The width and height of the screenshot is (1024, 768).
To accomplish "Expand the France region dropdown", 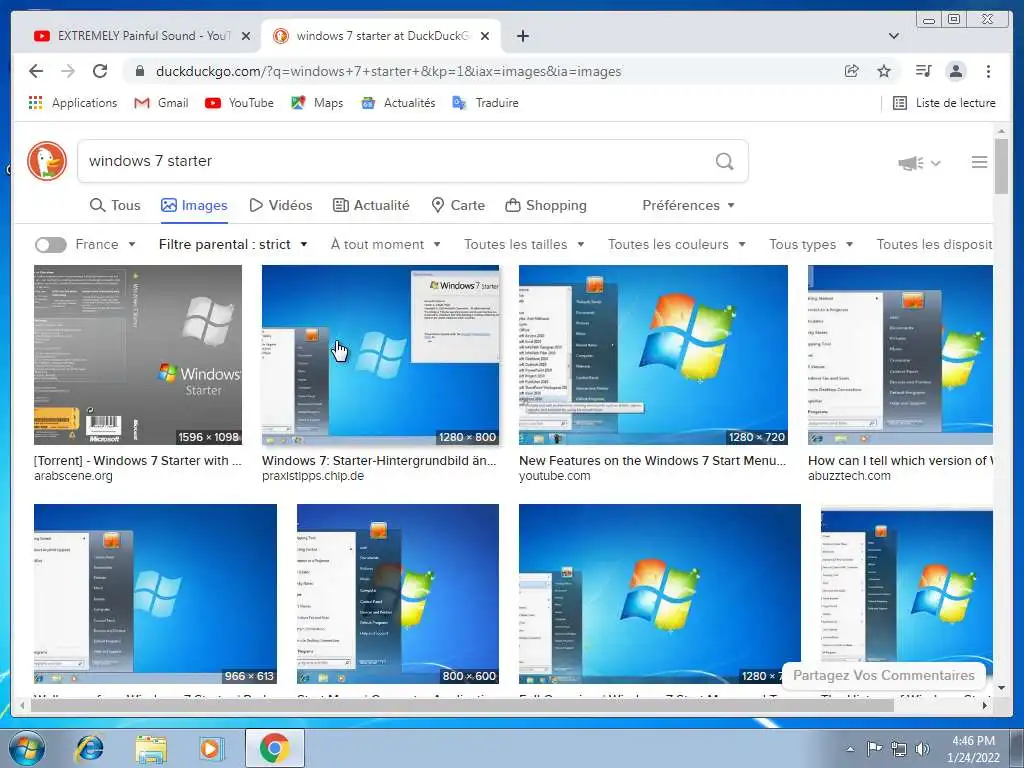I will tap(106, 244).
